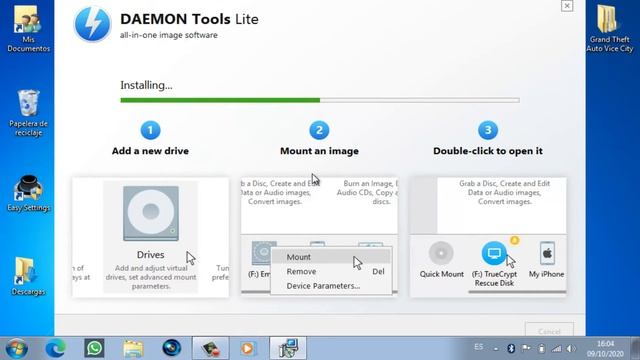
Task: Select the TrueCrypt Rescue Disk drive icon
Action: 494,253
